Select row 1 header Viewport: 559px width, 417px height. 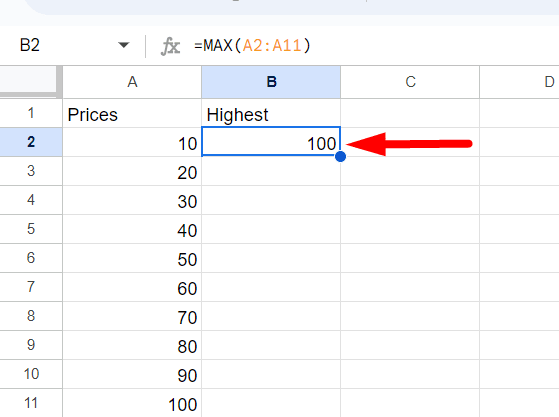(31, 113)
